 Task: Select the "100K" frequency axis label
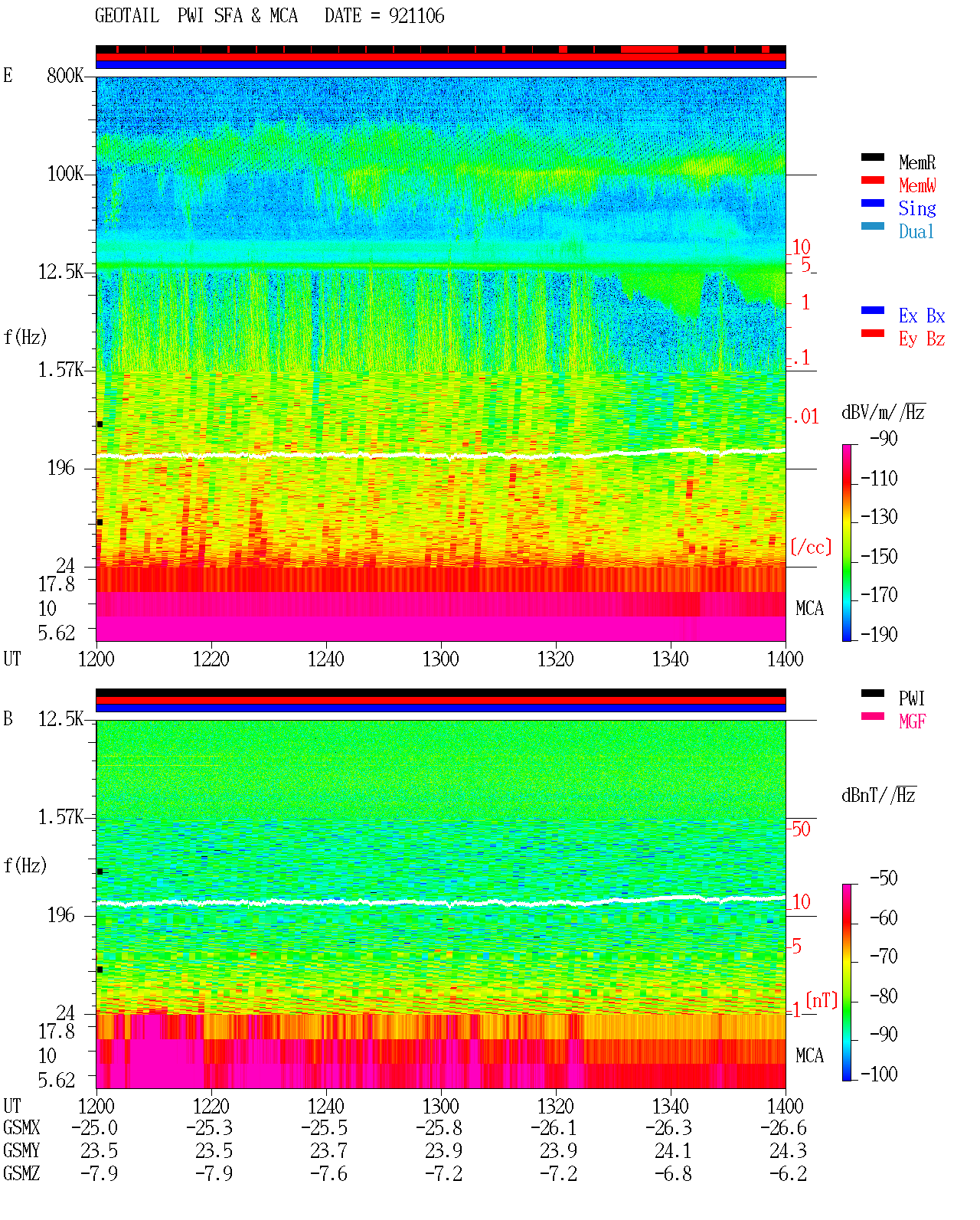(65, 174)
